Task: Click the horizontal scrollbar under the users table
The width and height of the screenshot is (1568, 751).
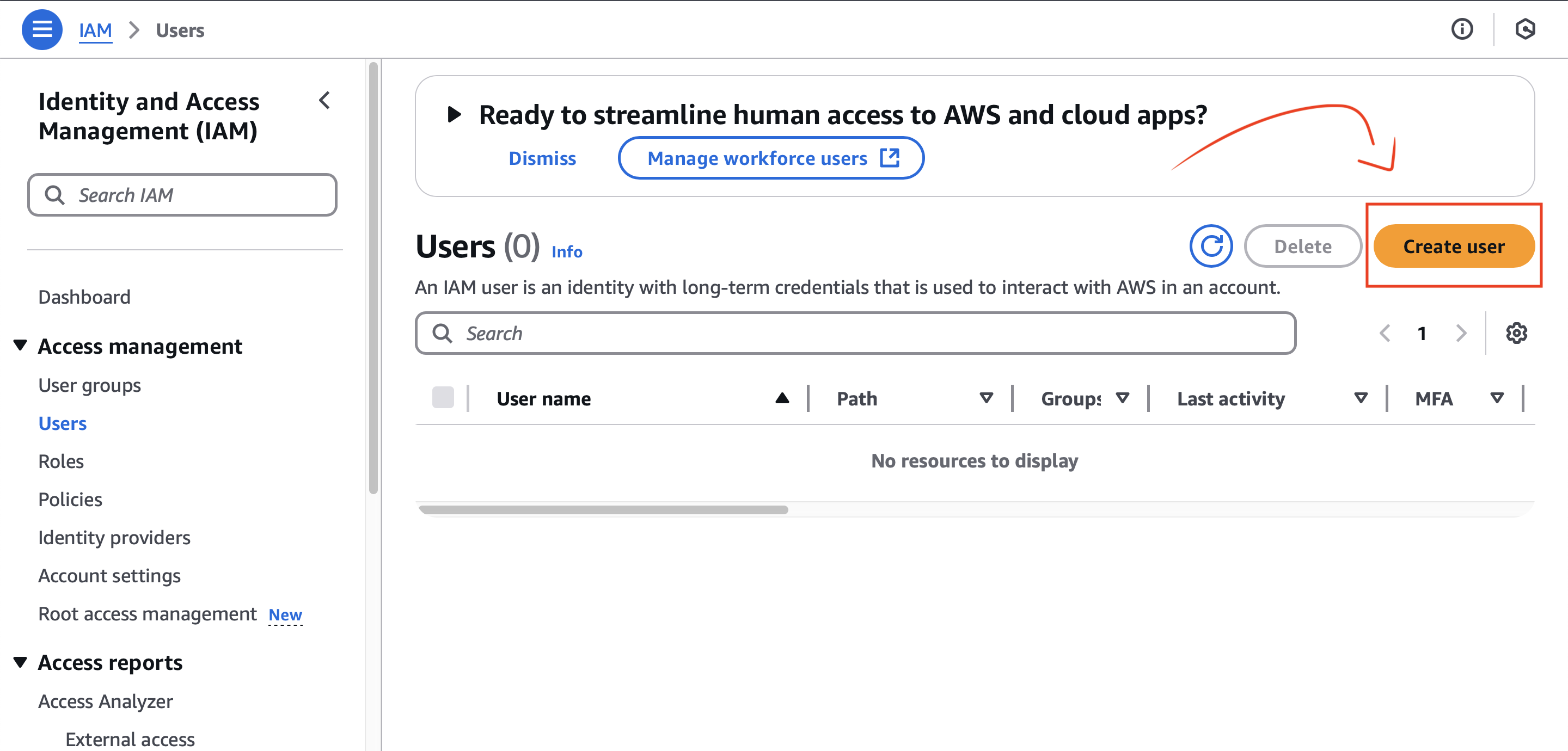Action: tap(604, 510)
